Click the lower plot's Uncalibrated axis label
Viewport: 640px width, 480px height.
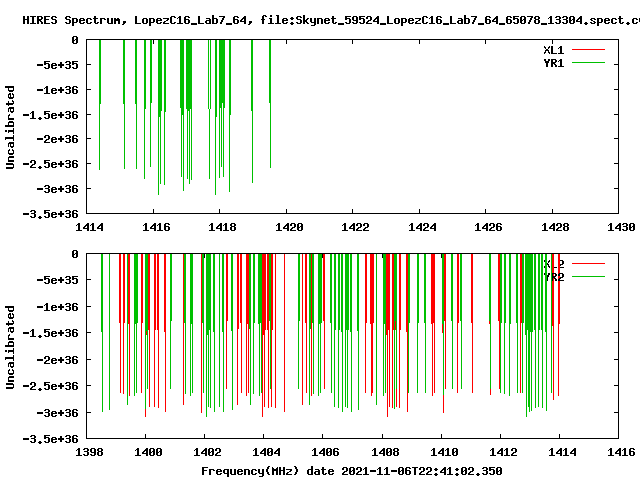pyautogui.click(x=10, y=347)
